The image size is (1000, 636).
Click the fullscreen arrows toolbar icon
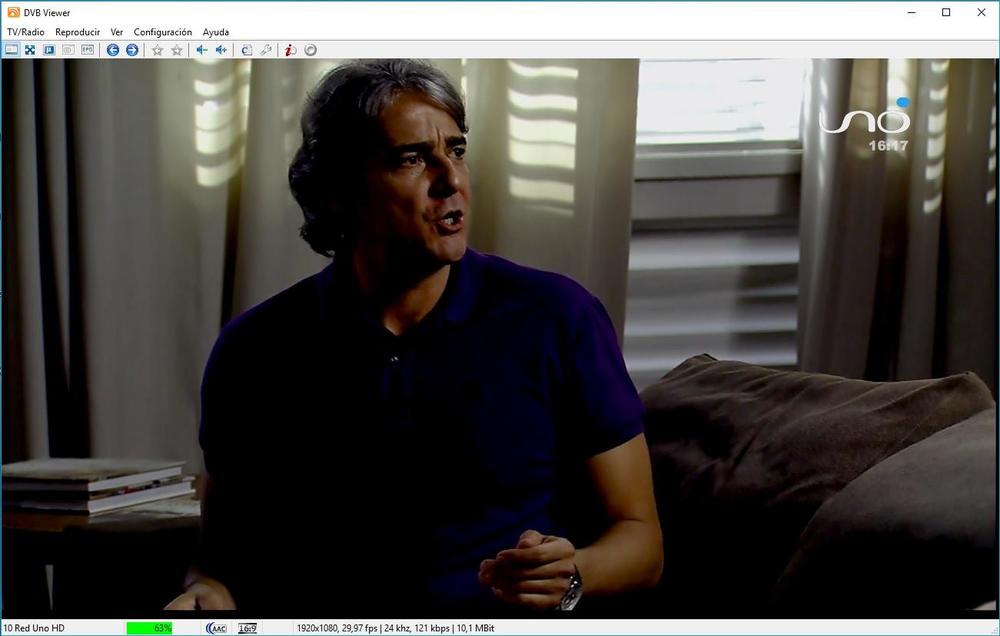30,50
